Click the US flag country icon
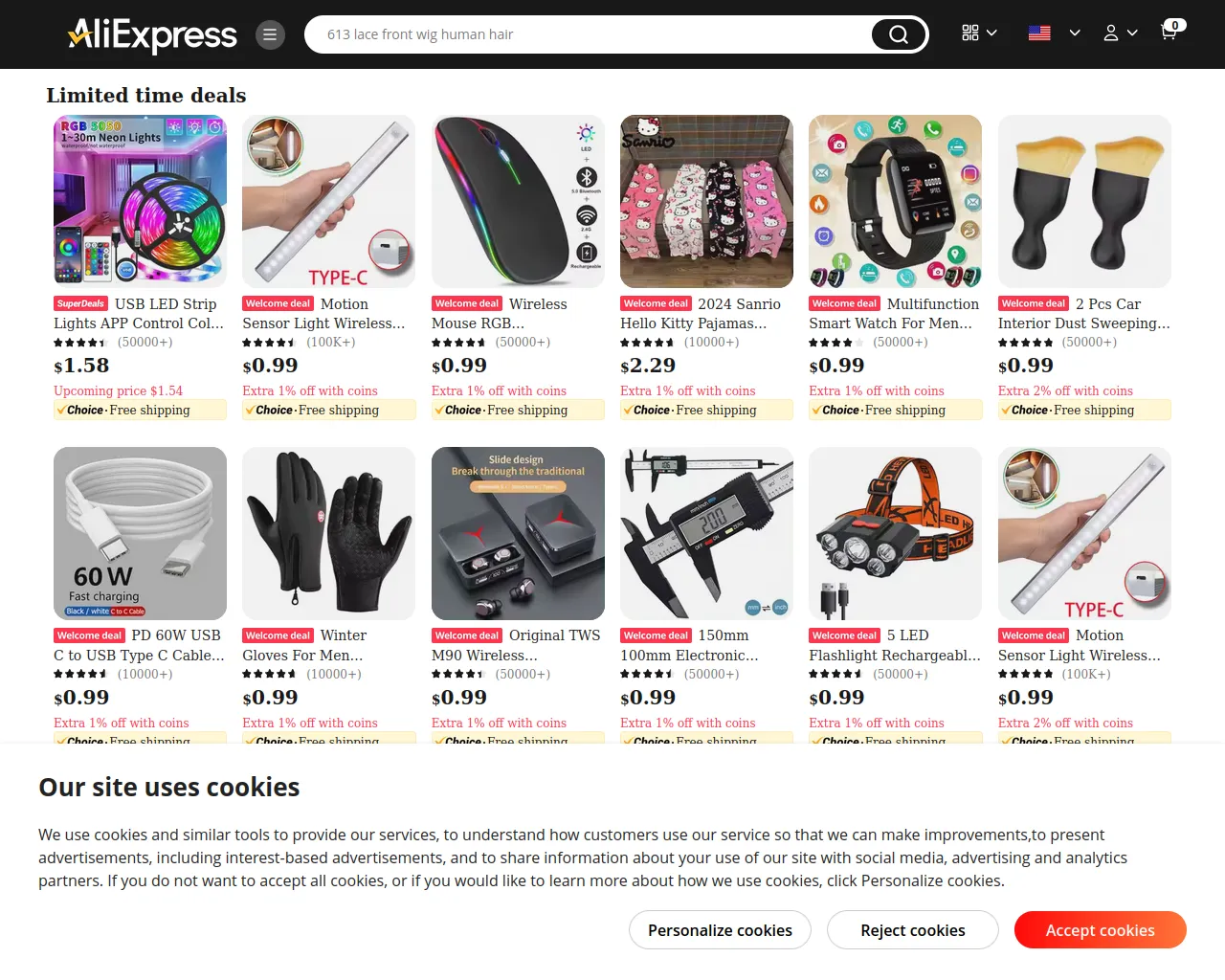The height and width of the screenshot is (980, 1225). click(x=1039, y=33)
